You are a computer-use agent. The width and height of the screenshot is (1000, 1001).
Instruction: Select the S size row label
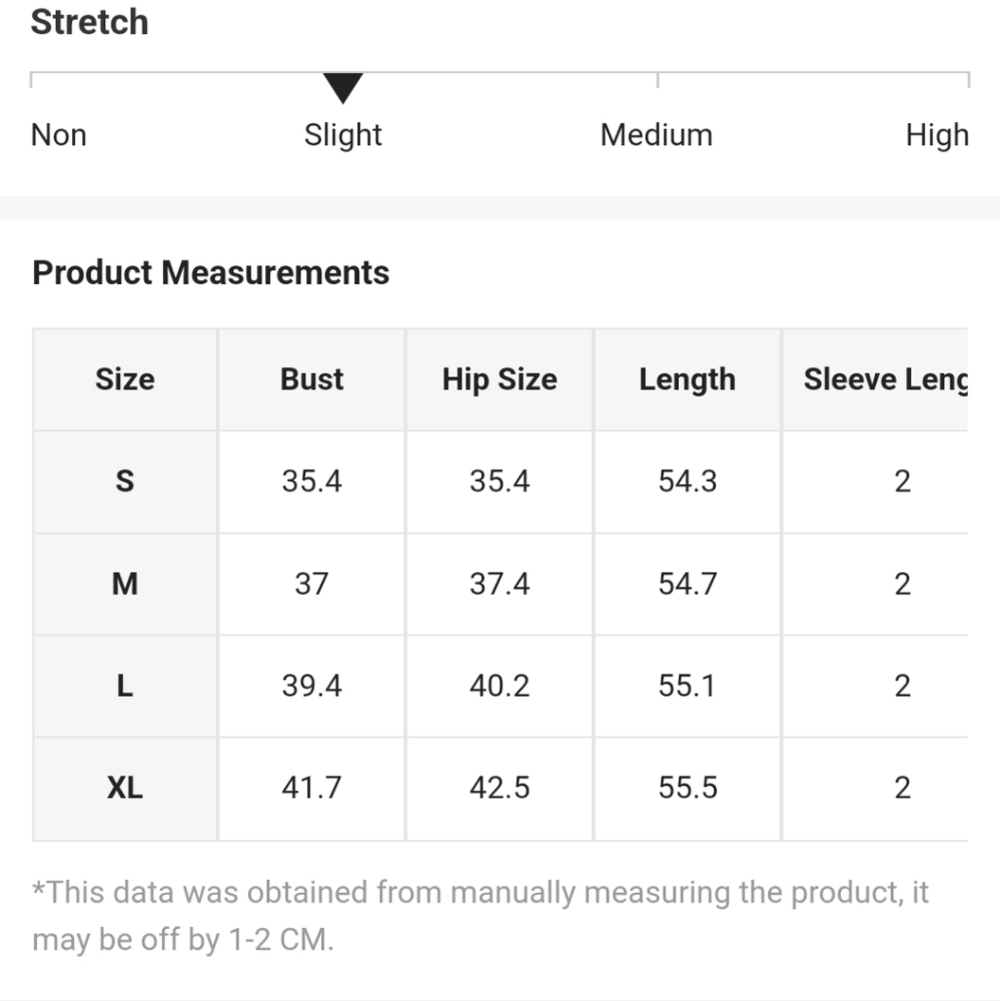tap(125, 482)
